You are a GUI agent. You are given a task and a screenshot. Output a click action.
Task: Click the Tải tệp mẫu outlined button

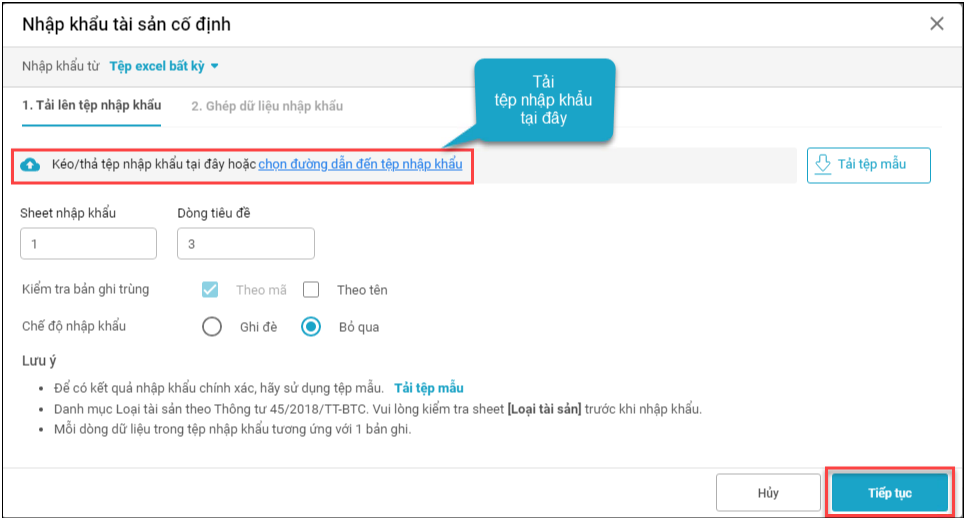click(x=868, y=165)
